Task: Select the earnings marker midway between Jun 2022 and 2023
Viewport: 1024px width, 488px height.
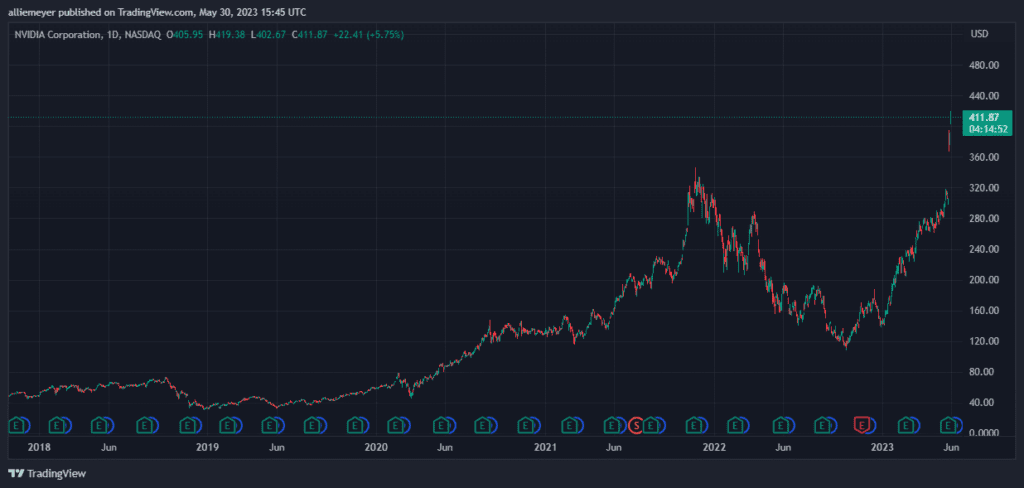Action: 823,426
